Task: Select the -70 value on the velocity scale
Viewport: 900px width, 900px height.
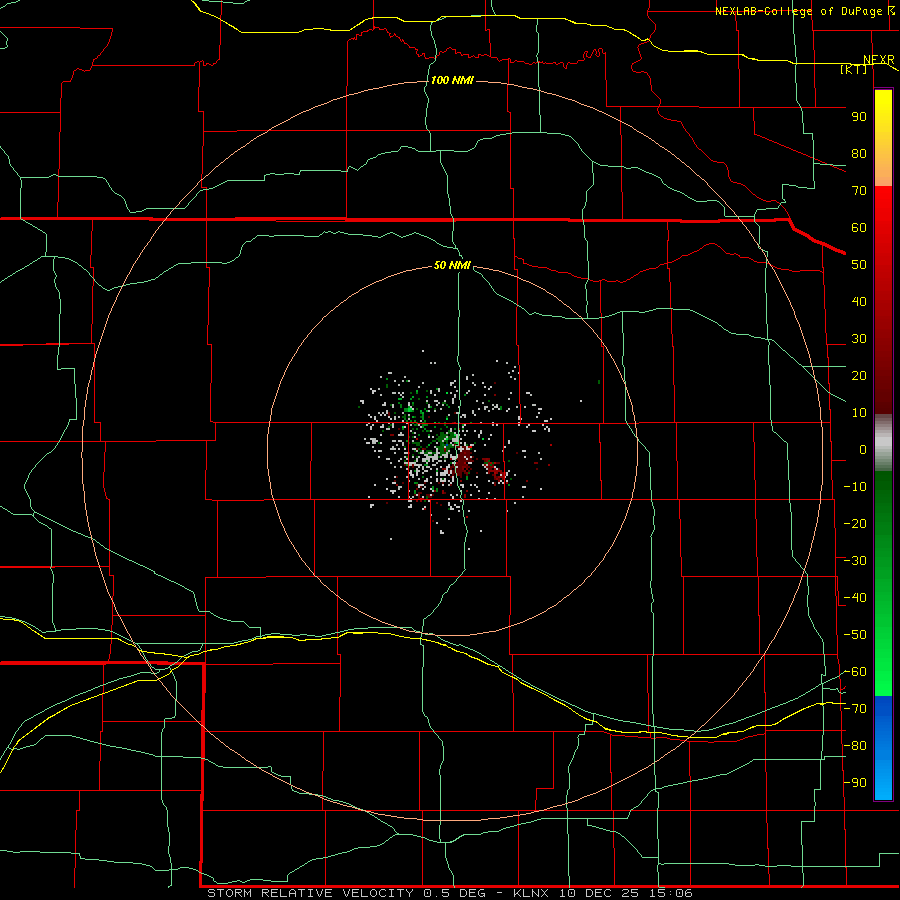Action: coord(855,709)
